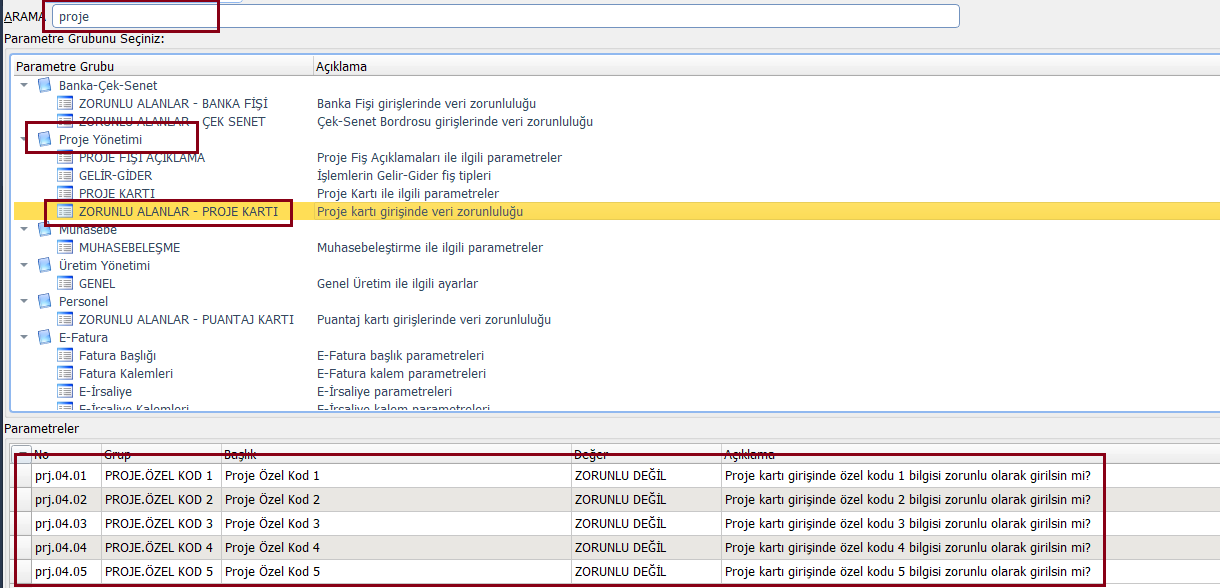Select ZORUNLU ALANLAR - PUANTAJ KARTI item
Viewport: 1220px width, 588px height.
click(x=186, y=319)
